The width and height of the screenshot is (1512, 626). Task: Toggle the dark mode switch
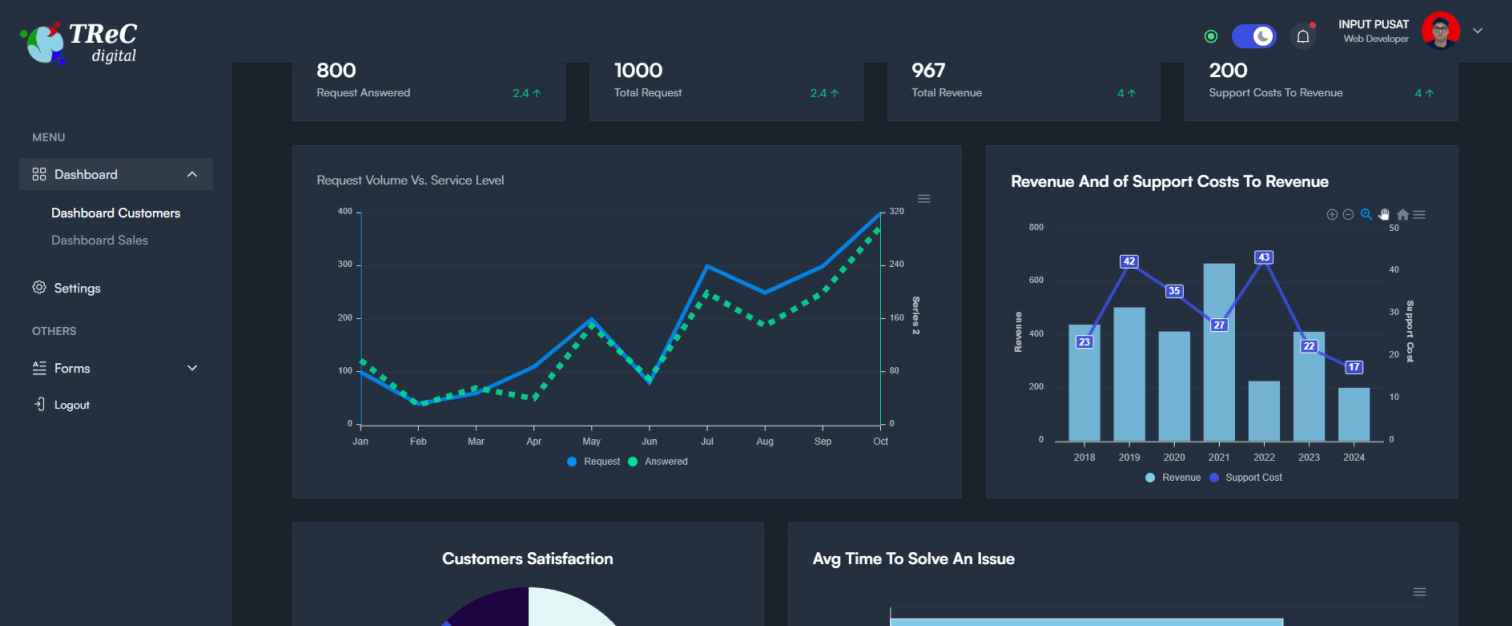[x=1253, y=35]
